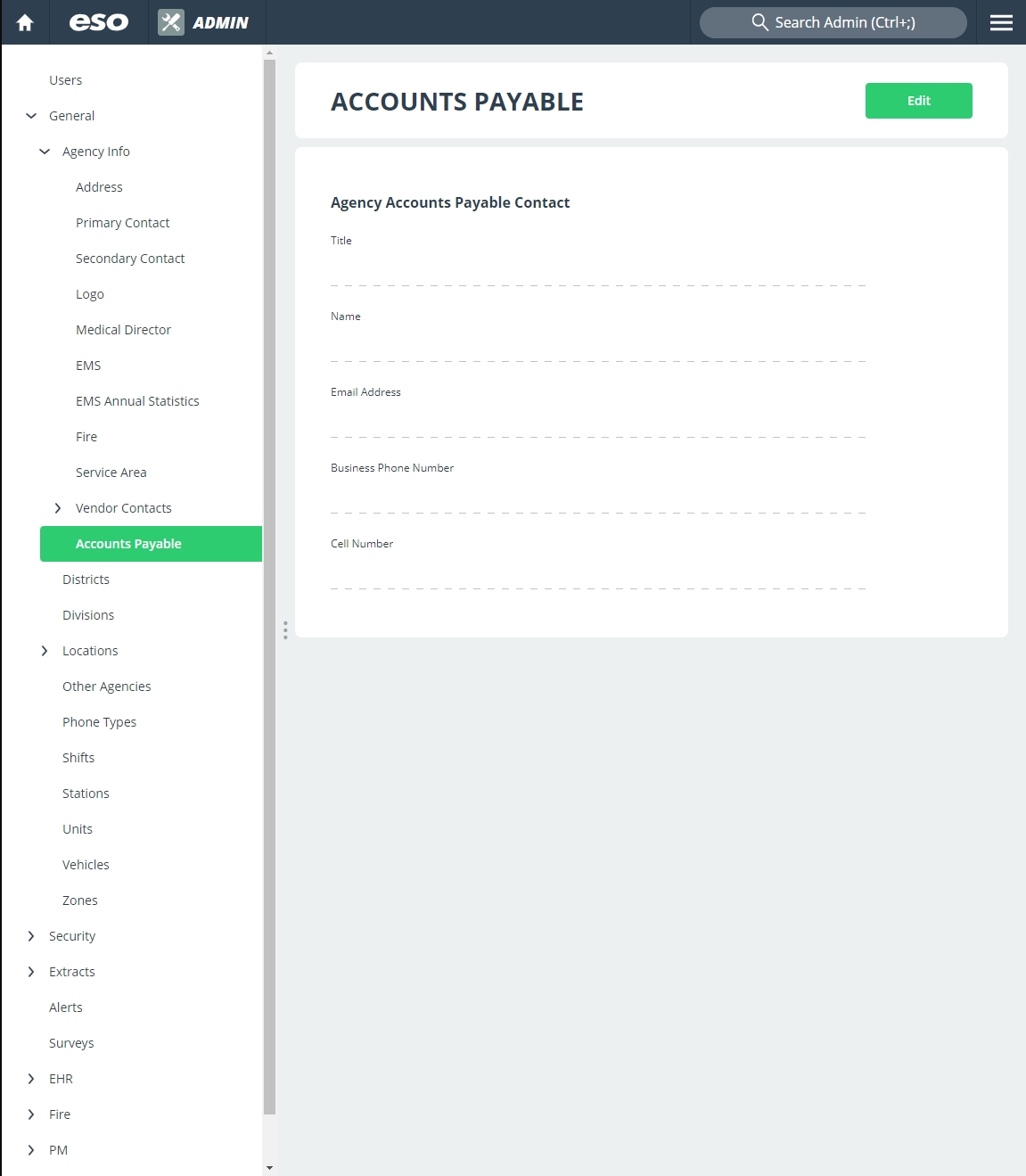Expand Vendor Contacts chevron
The image size is (1026, 1176).
coord(58,508)
